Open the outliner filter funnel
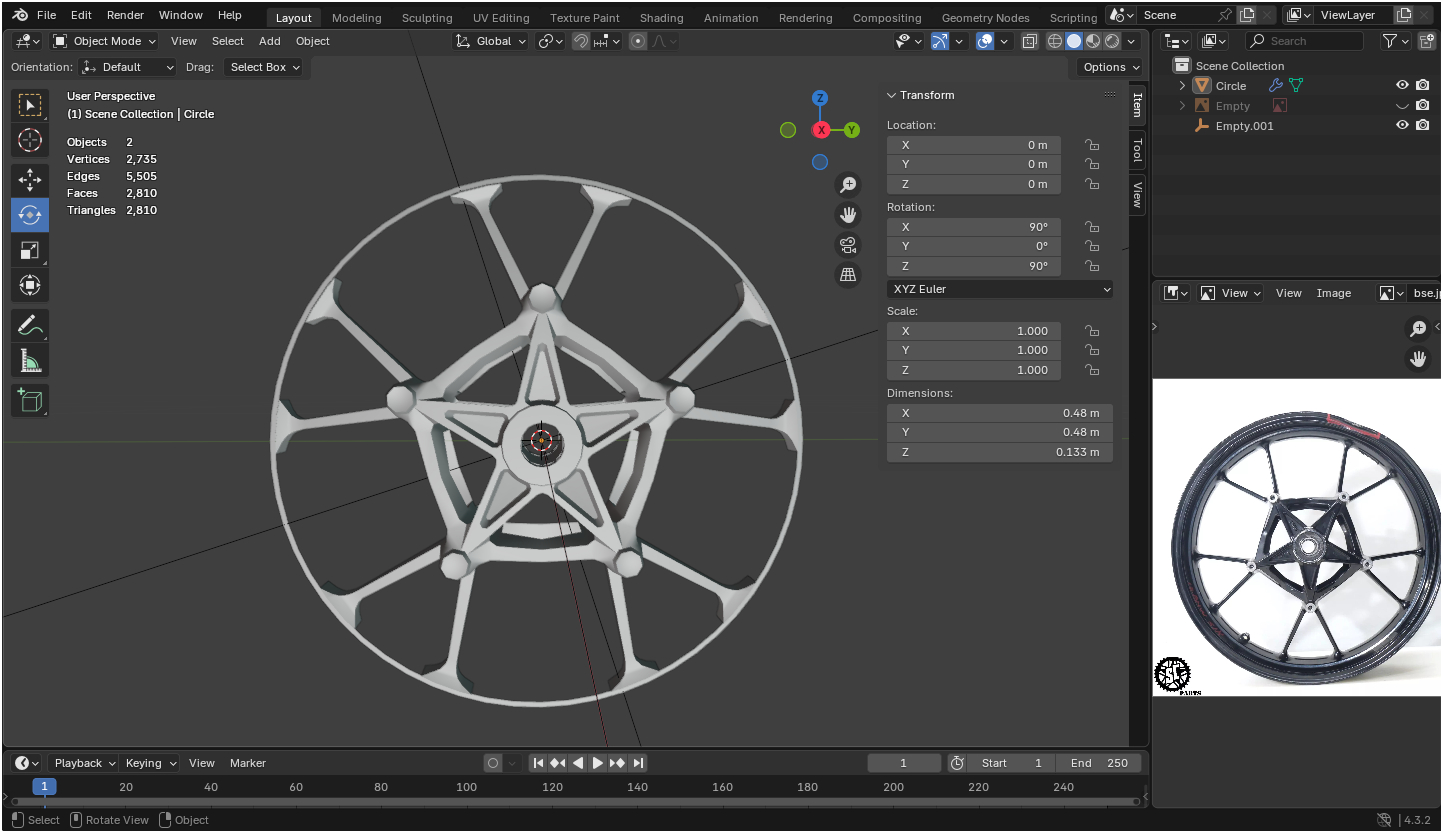The width and height of the screenshot is (1443, 833). pyautogui.click(x=1390, y=41)
